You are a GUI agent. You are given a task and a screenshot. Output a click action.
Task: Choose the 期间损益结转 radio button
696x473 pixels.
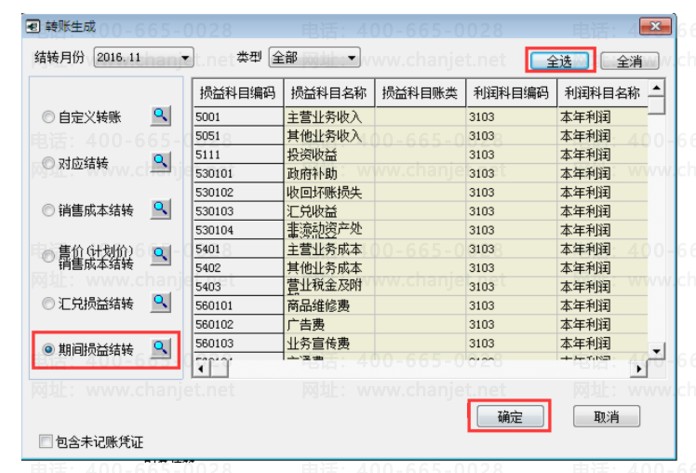(48, 349)
